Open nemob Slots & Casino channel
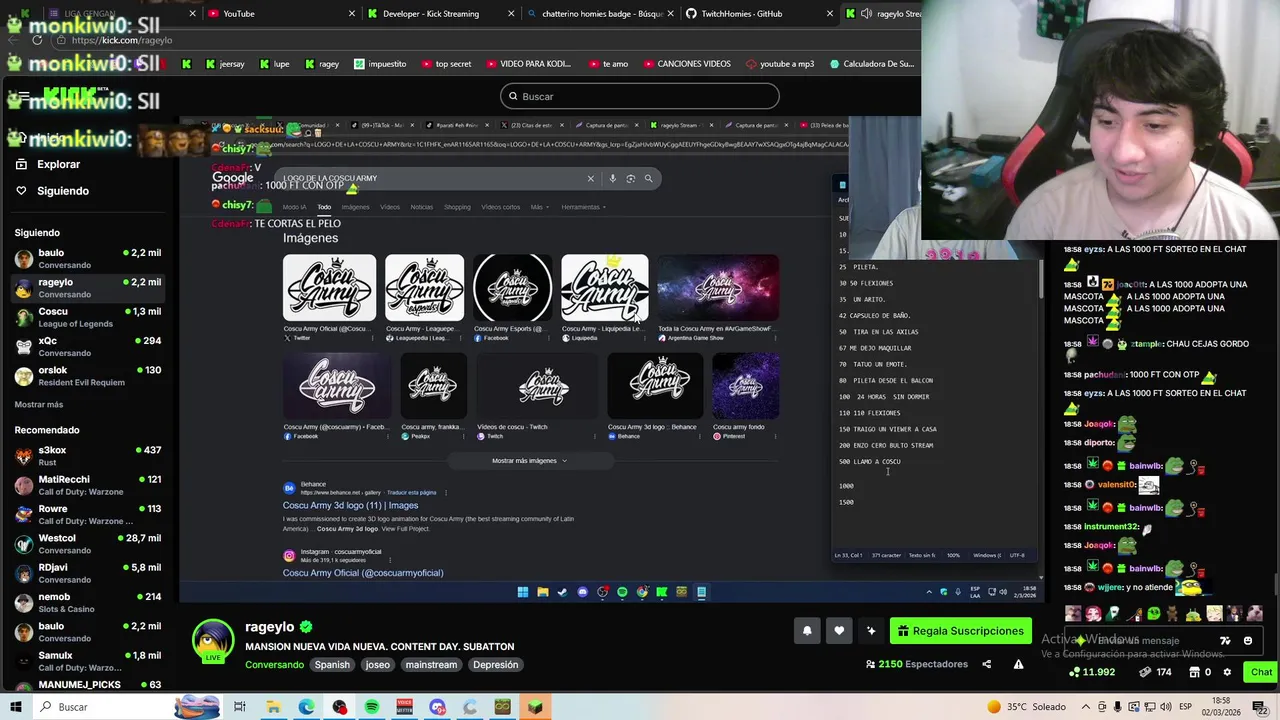The width and height of the screenshot is (1280, 720). (x=88, y=602)
